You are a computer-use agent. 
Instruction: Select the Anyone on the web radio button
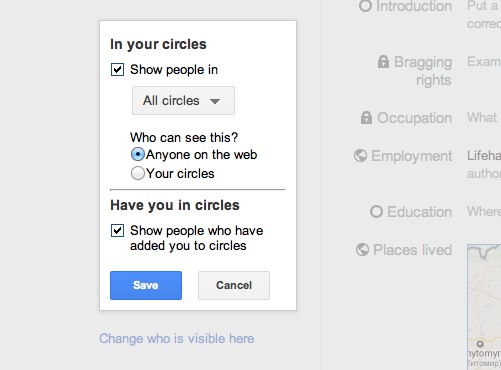point(138,154)
